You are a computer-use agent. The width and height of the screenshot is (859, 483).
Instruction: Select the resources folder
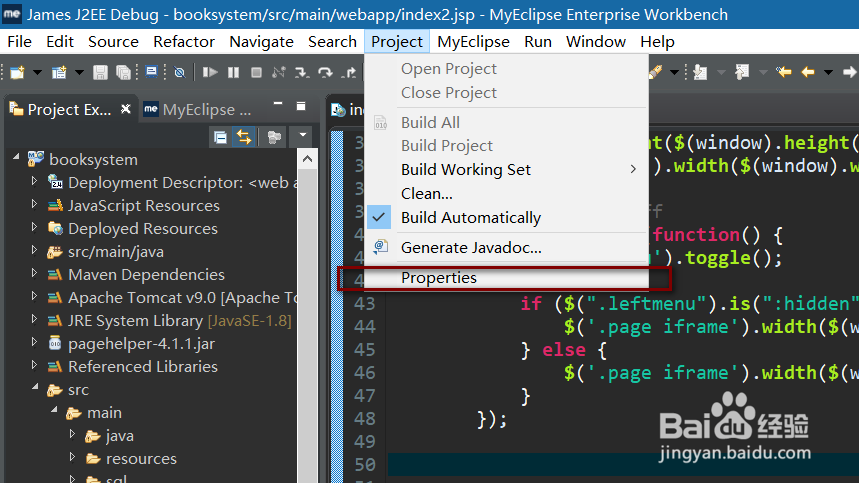tap(141, 458)
